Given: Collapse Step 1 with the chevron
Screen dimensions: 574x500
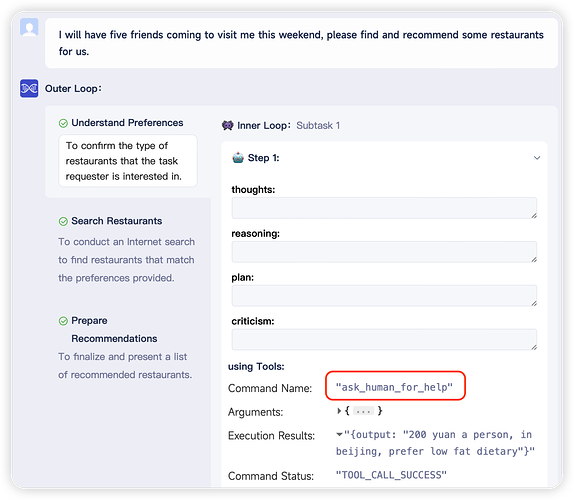Looking at the screenshot, I should (537, 158).
